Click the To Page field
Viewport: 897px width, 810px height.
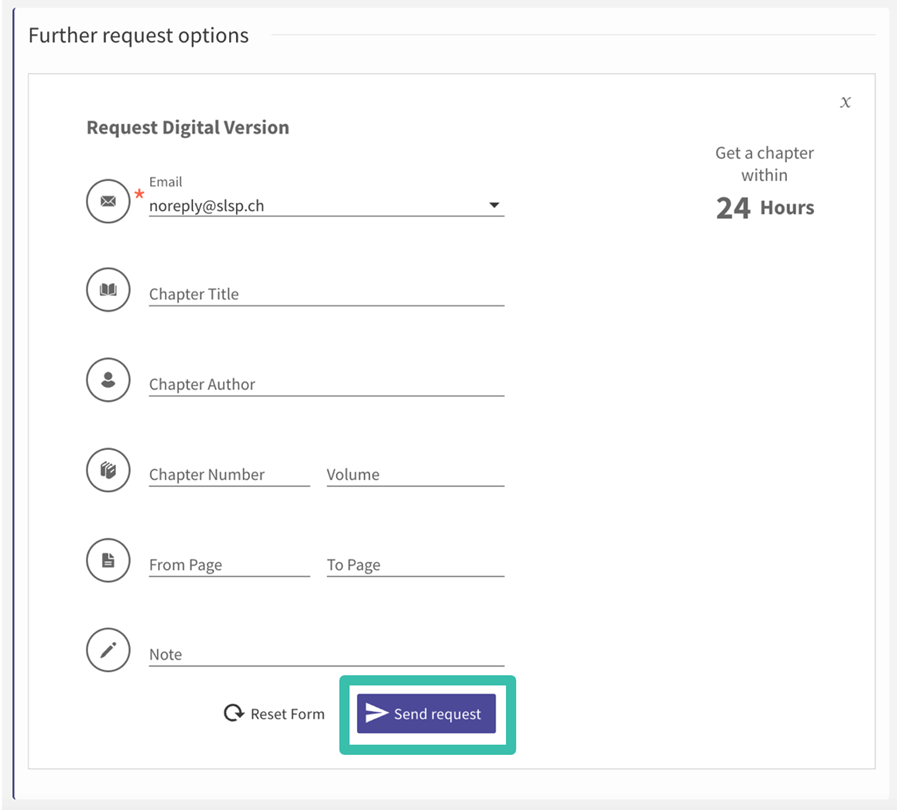tap(415, 564)
